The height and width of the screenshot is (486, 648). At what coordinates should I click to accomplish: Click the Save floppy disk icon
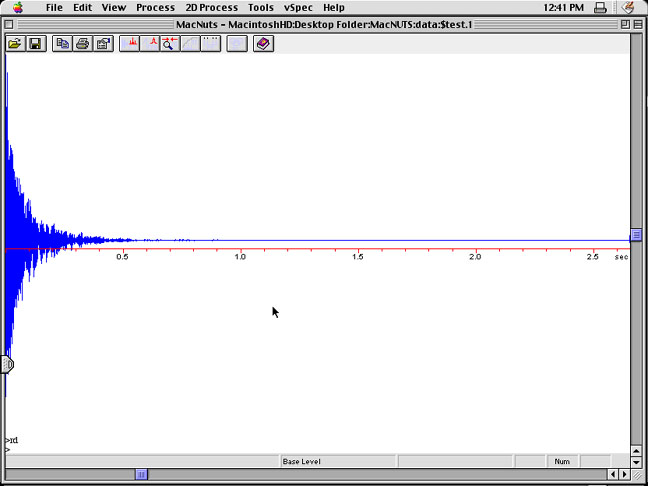point(35,44)
